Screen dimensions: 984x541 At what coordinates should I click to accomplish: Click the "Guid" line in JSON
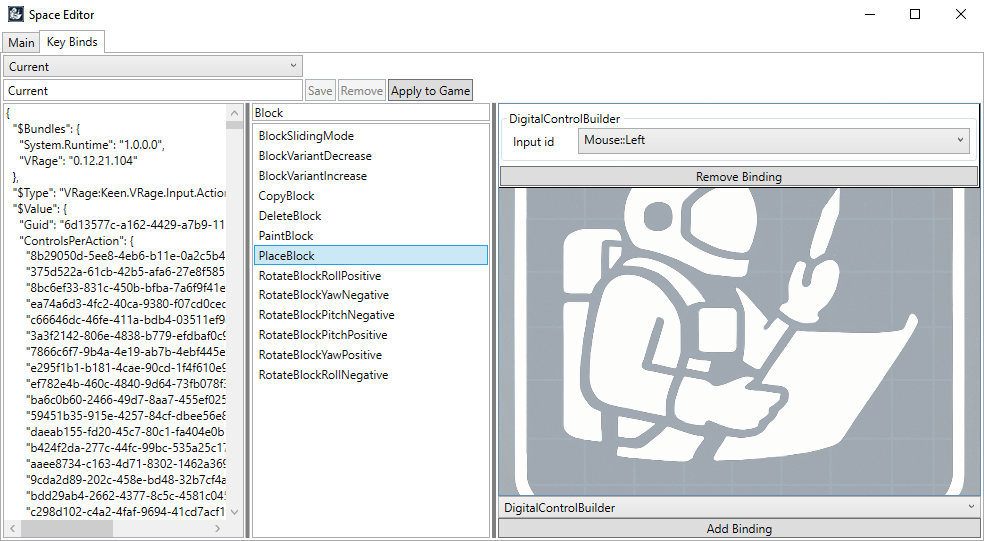pos(122,225)
